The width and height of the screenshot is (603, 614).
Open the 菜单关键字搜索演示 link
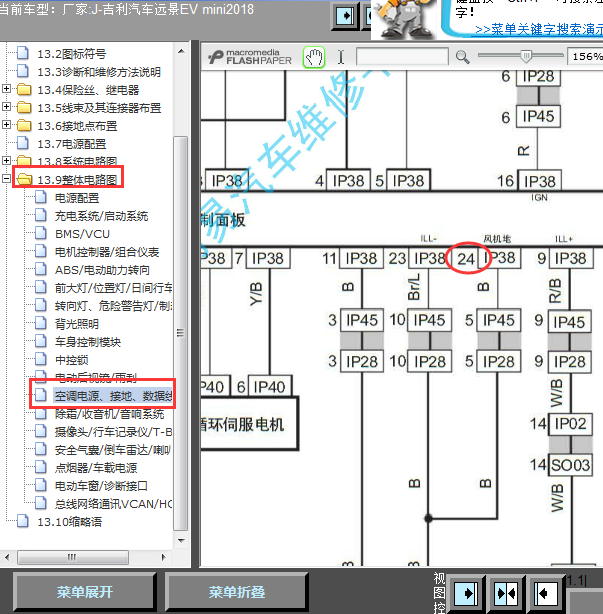click(539, 29)
